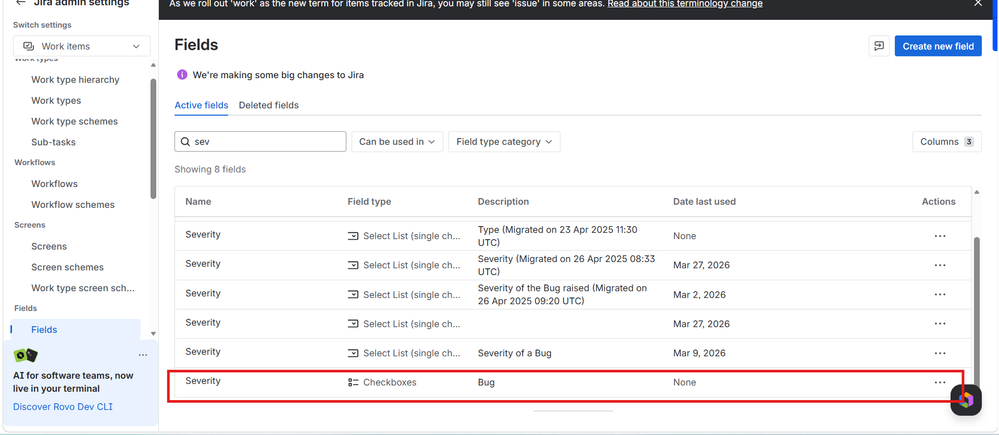Click the magnifier icon in the search box

[185, 141]
